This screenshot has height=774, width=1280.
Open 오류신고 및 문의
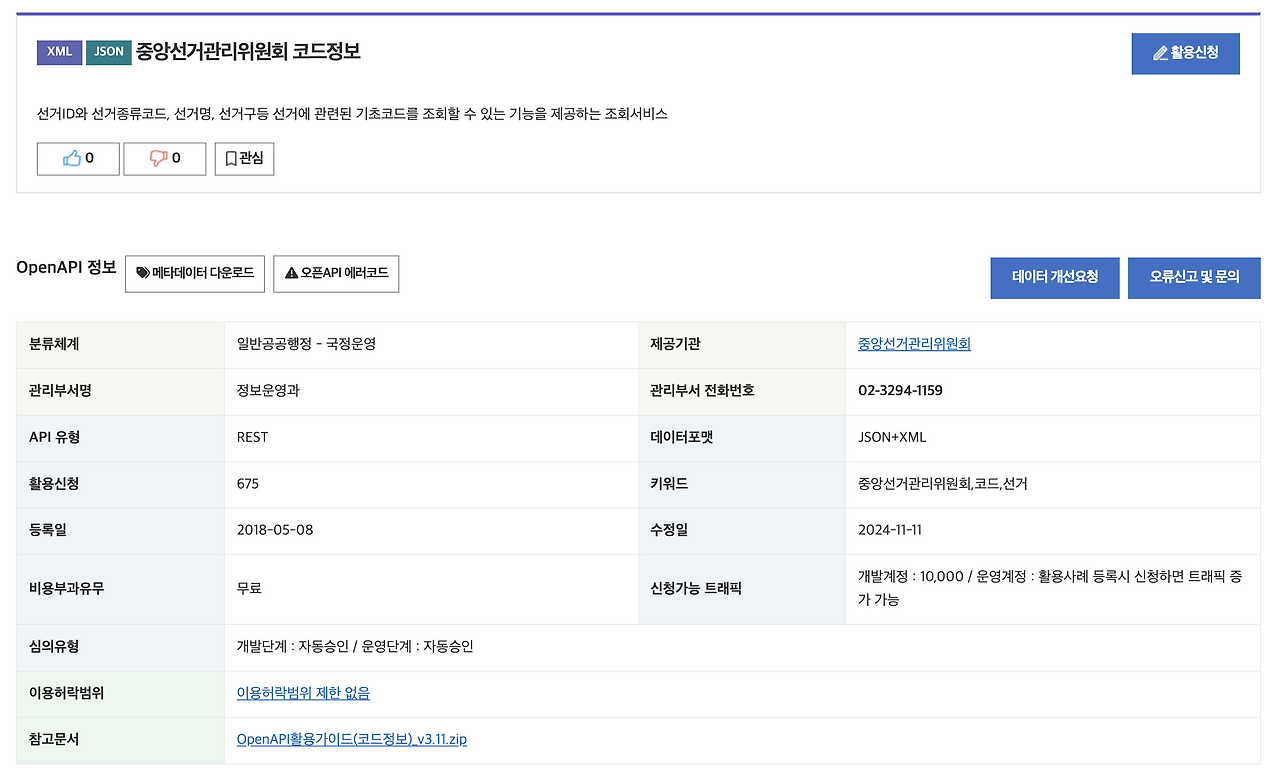1194,278
